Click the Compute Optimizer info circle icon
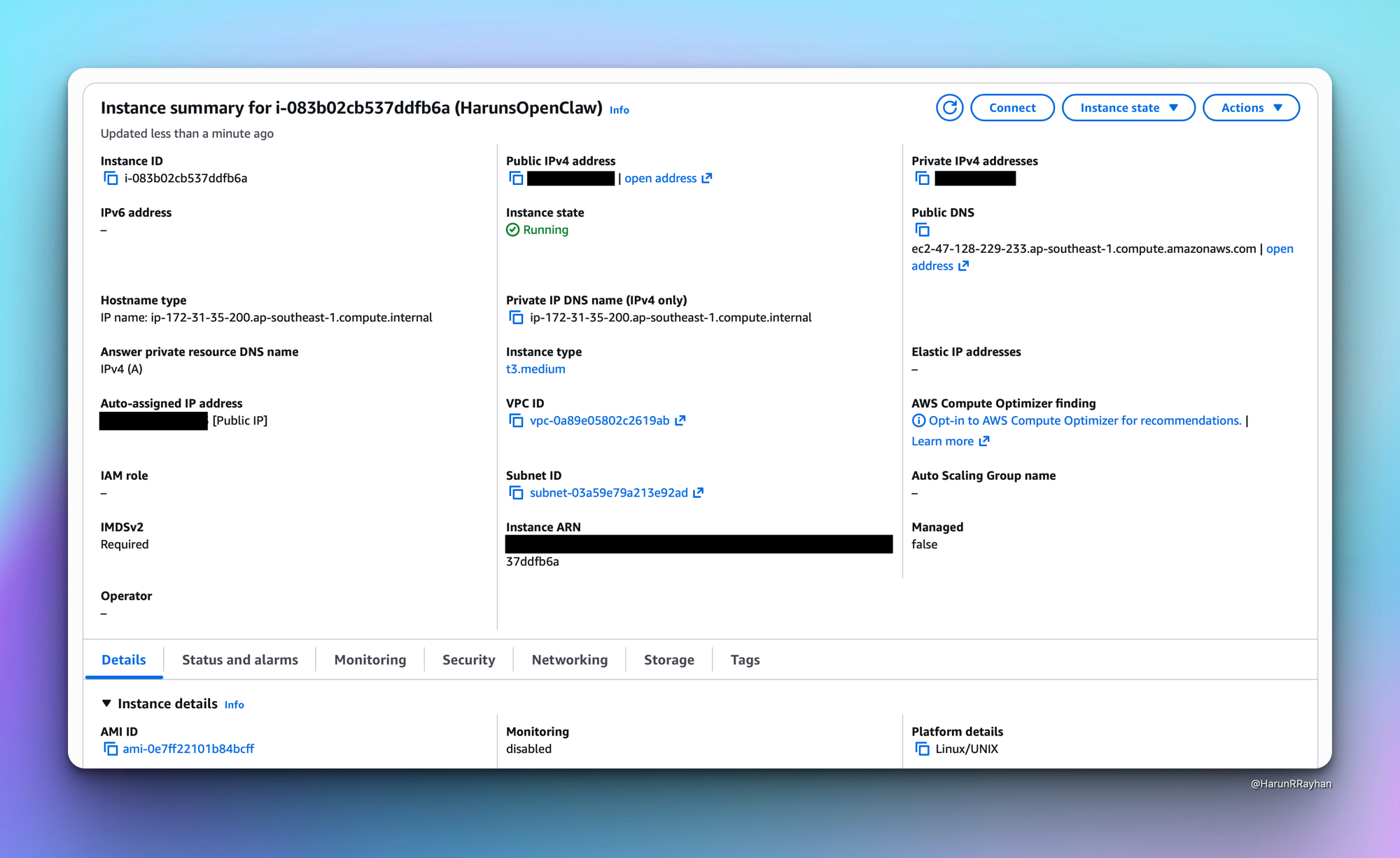 [x=918, y=420]
